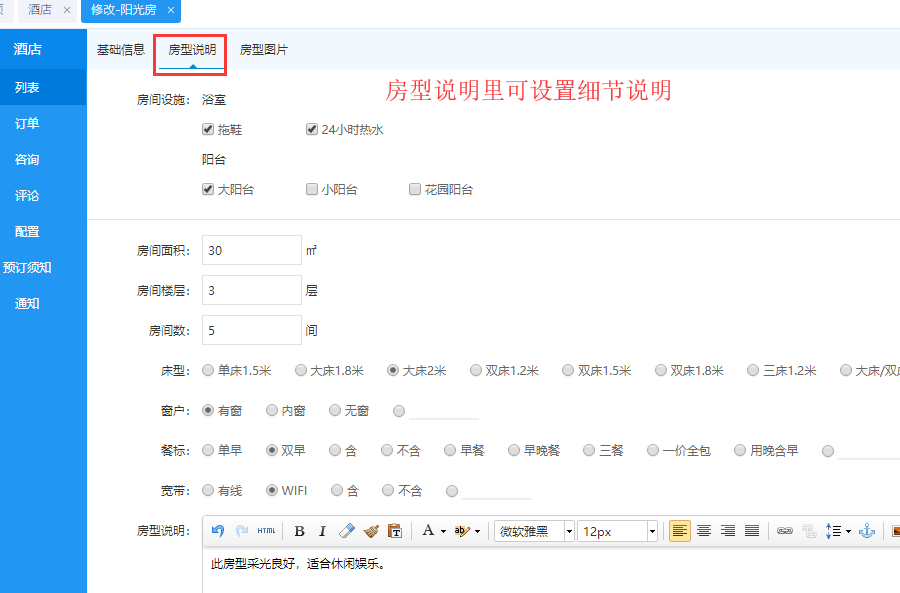Open the 微软雅黑 font family dropdown

[x=535, y=531]
